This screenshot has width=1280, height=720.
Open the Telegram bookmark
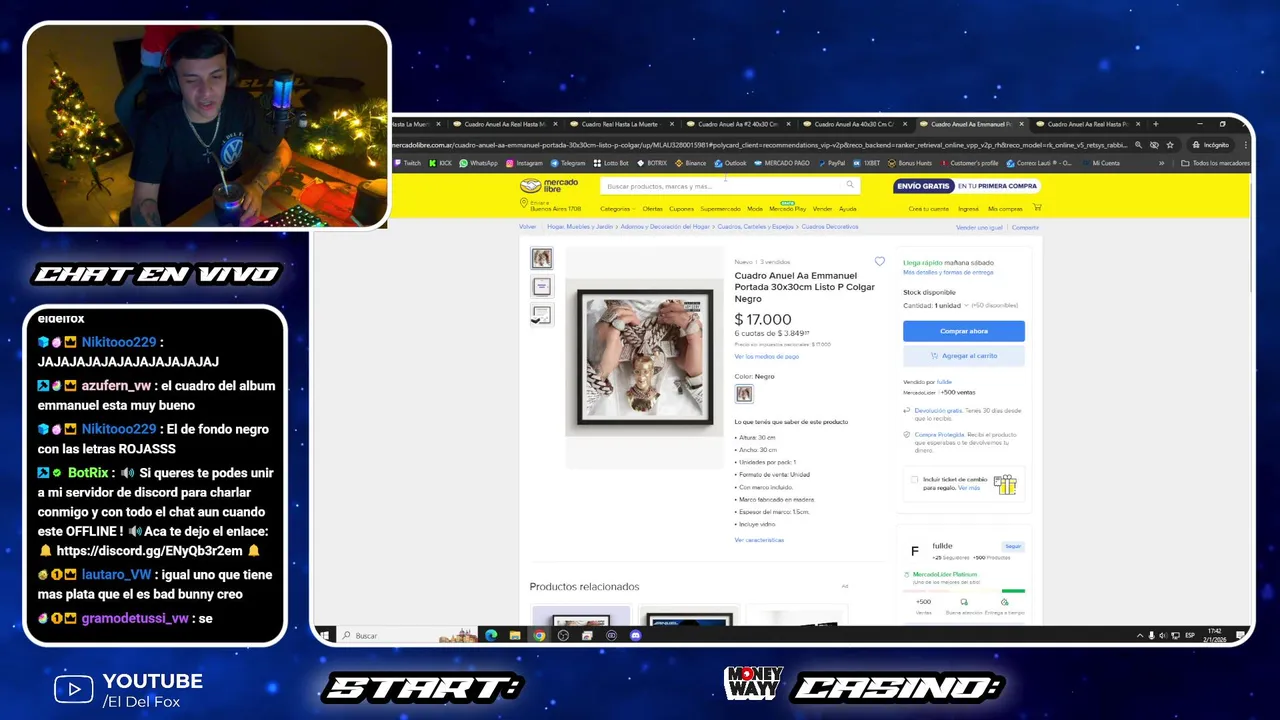pos(568,163)
